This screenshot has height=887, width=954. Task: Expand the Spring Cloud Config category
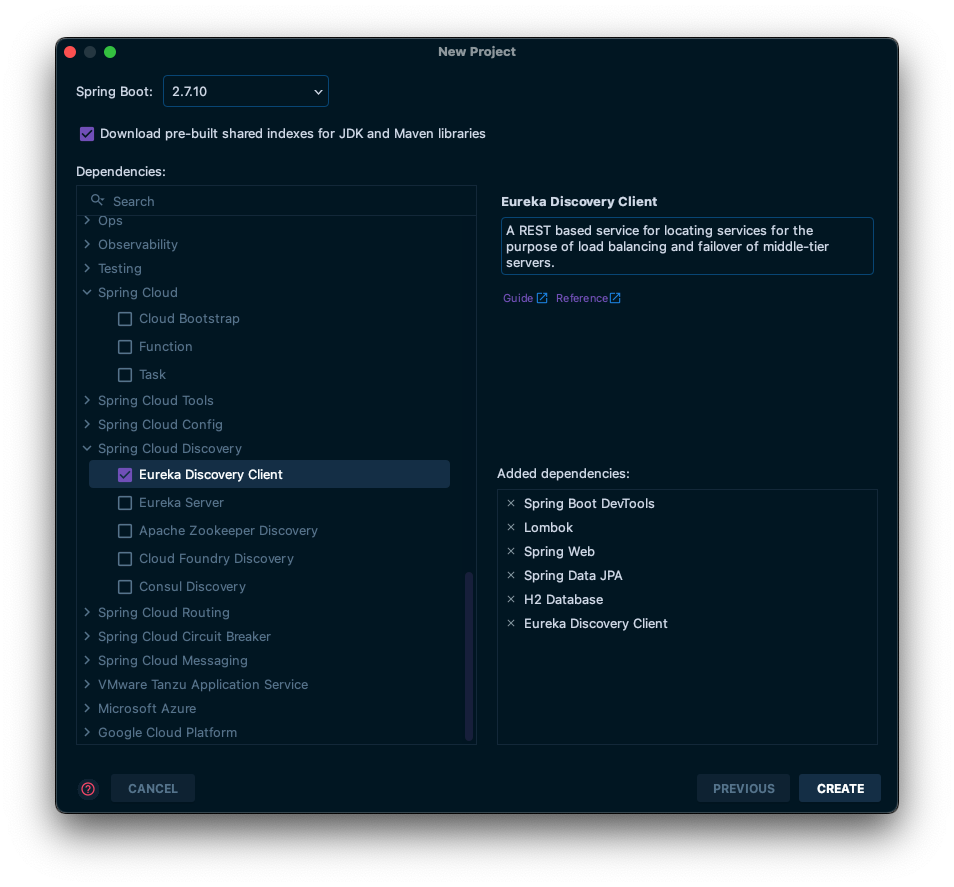click(87, 424)
